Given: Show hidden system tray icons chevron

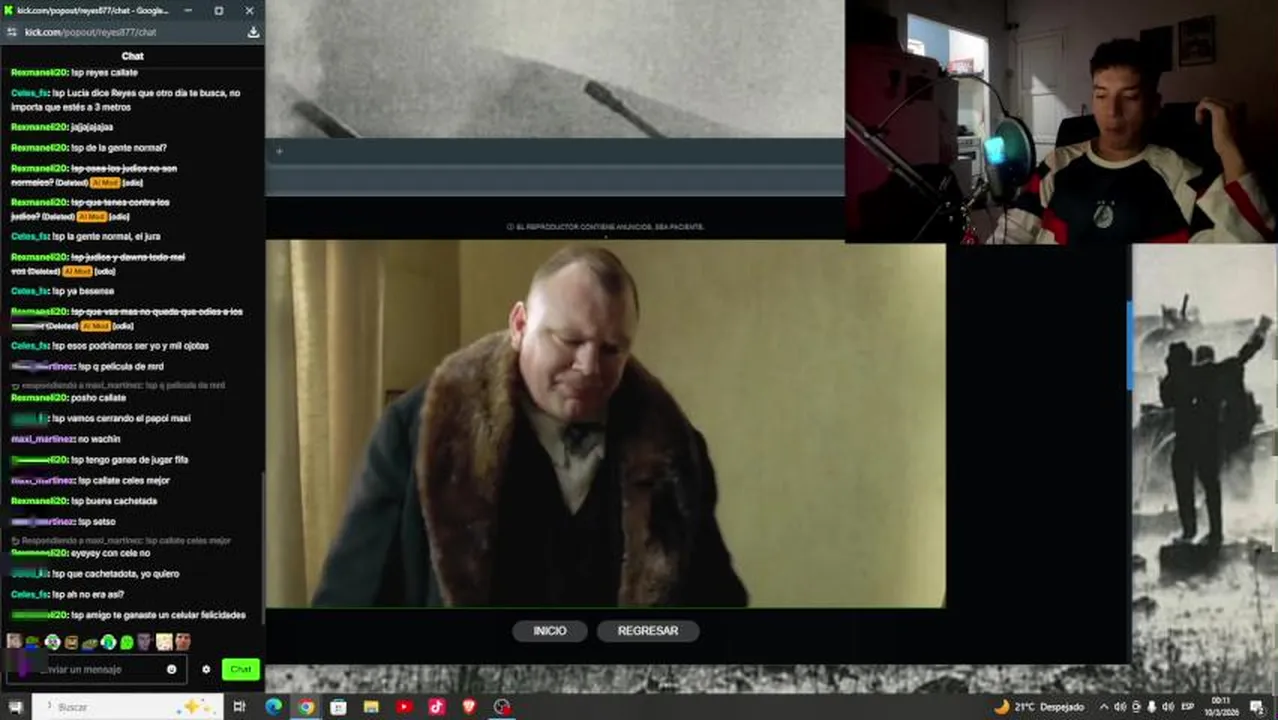Looking at the screenshot, I should click(x=1104, y=707).
